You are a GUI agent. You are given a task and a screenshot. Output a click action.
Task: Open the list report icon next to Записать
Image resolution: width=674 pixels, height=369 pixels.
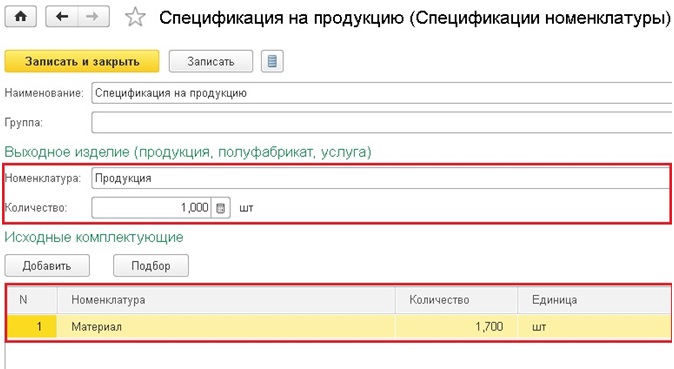(272, 62)
